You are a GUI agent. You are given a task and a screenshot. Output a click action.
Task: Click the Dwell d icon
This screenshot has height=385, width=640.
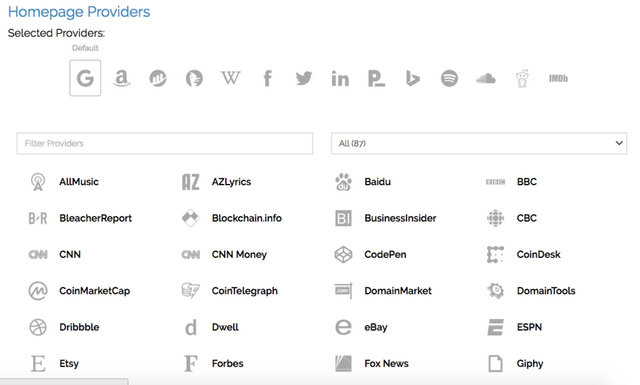[x=191, y=327]
